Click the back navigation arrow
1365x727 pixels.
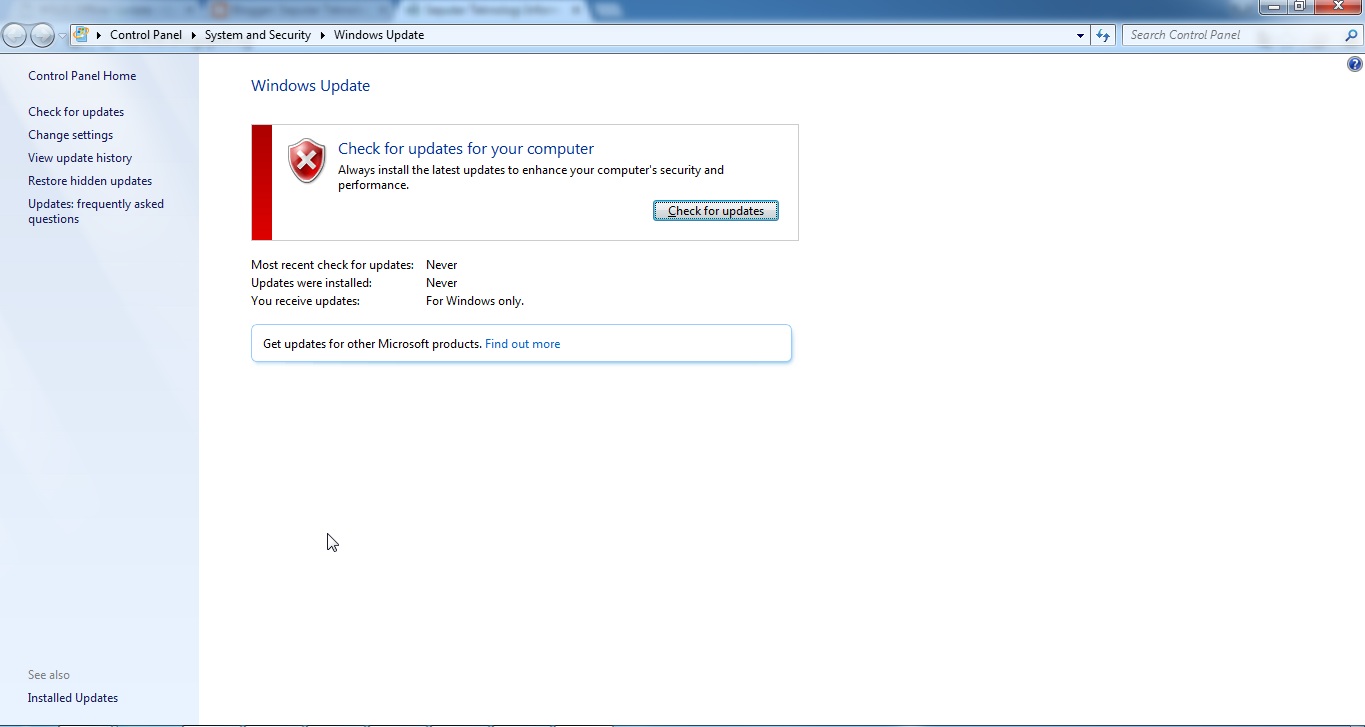[x=14, y=34]
